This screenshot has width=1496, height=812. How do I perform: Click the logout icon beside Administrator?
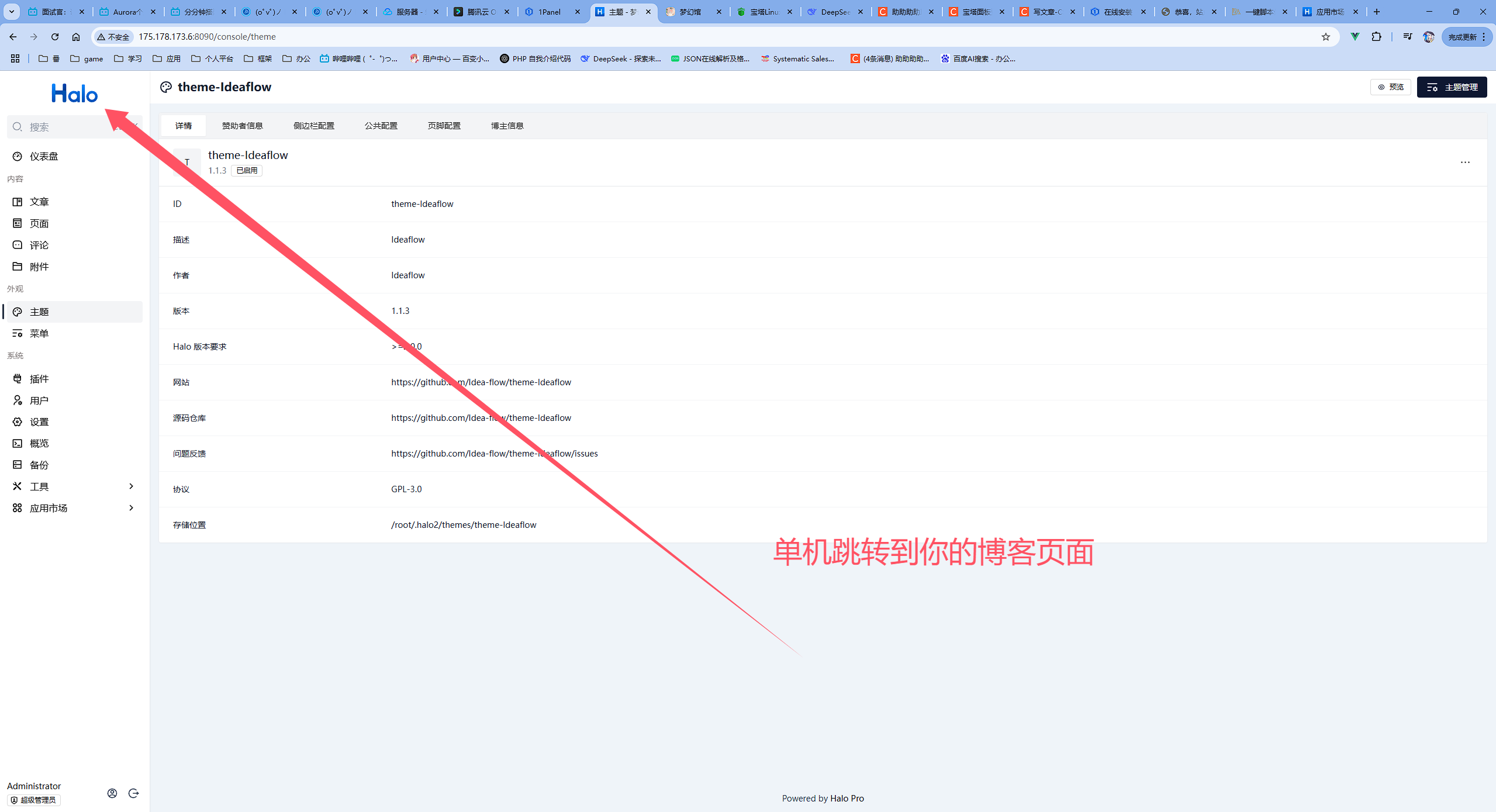(x=133, y=793)
